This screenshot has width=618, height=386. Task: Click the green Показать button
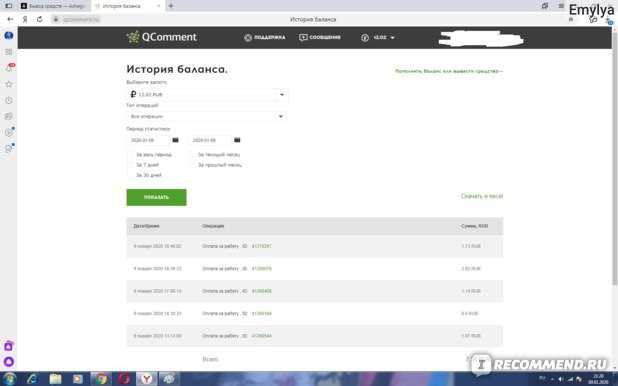[x=156, y=197]
